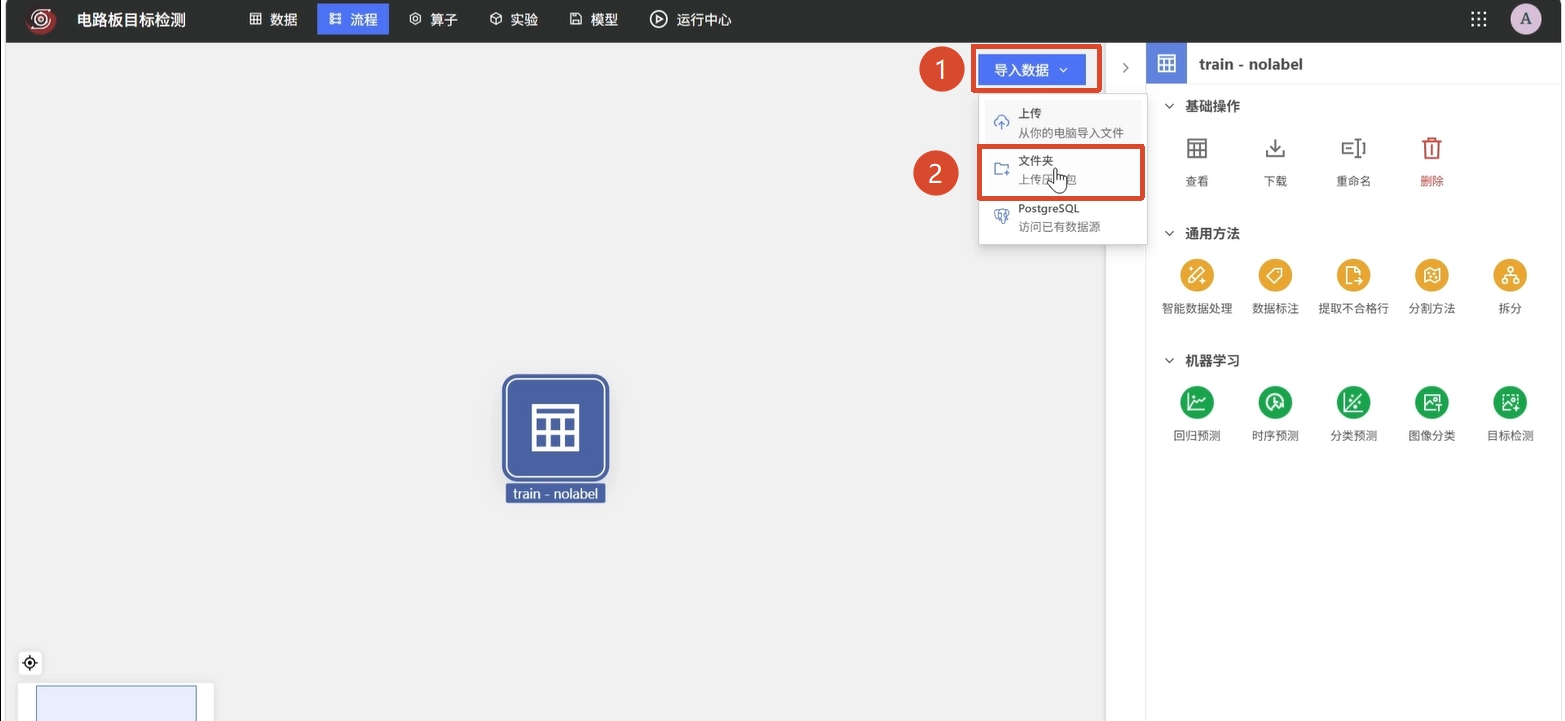Click the 查看 table view icon
Screen dimensions: 1565x721
click(x=1197, y=149)
